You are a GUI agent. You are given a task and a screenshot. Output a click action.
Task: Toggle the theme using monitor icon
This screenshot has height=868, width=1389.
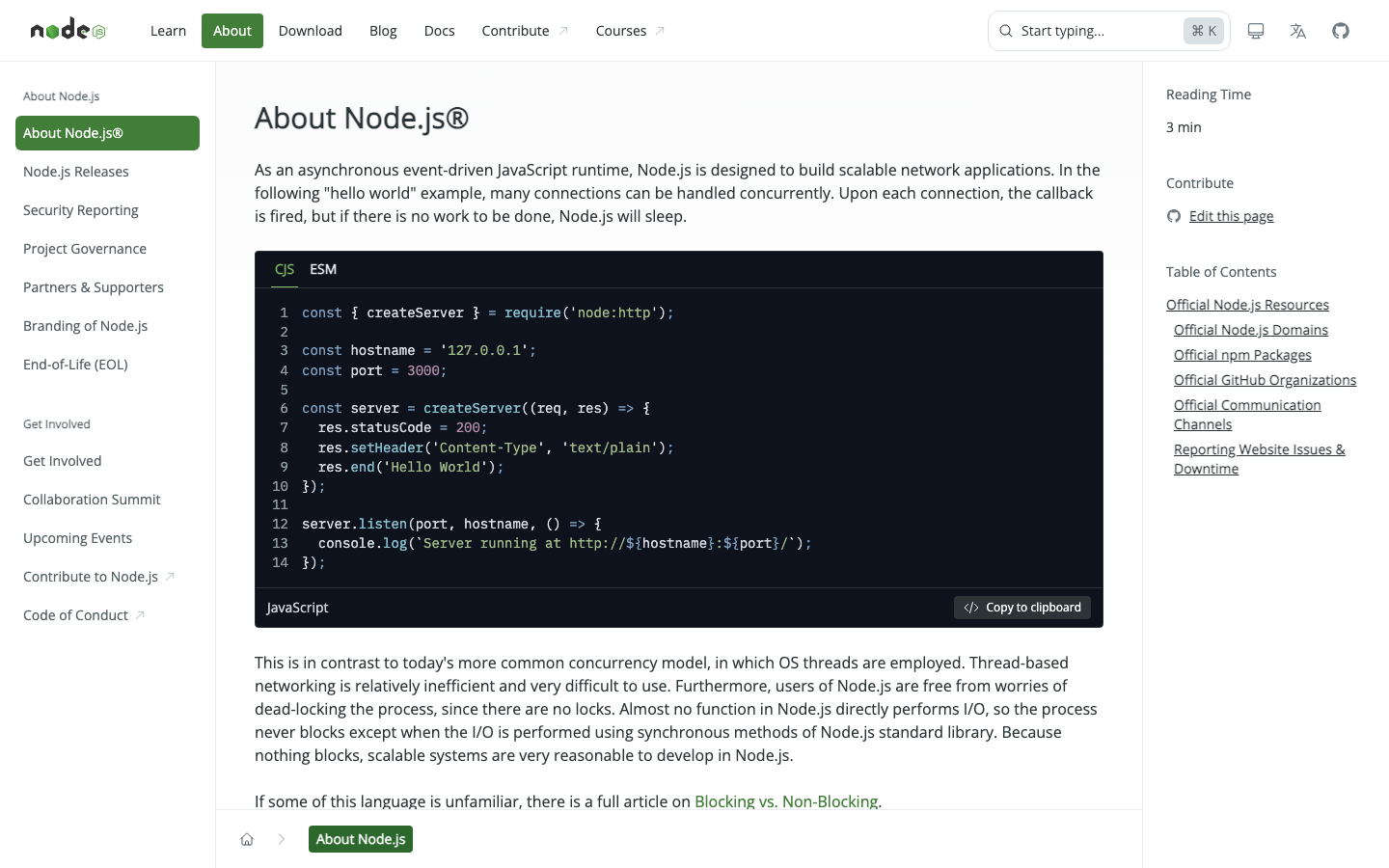(x=1256, y=31)
